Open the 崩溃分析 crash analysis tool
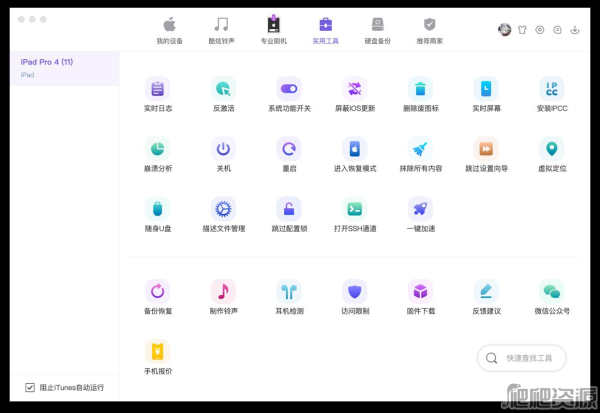This screenshot has height=413, width=600. point(158,149)
